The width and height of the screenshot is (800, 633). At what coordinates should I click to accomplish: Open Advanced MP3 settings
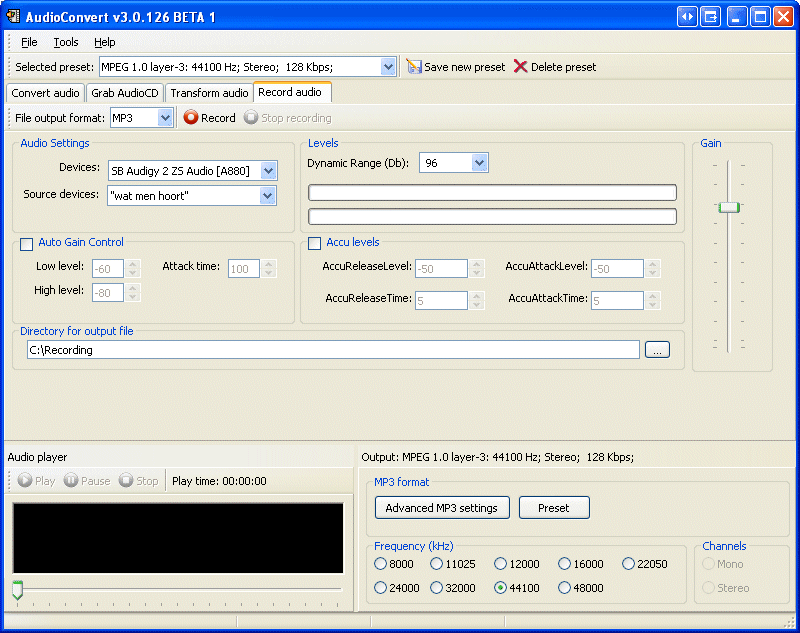click(442, 508)
